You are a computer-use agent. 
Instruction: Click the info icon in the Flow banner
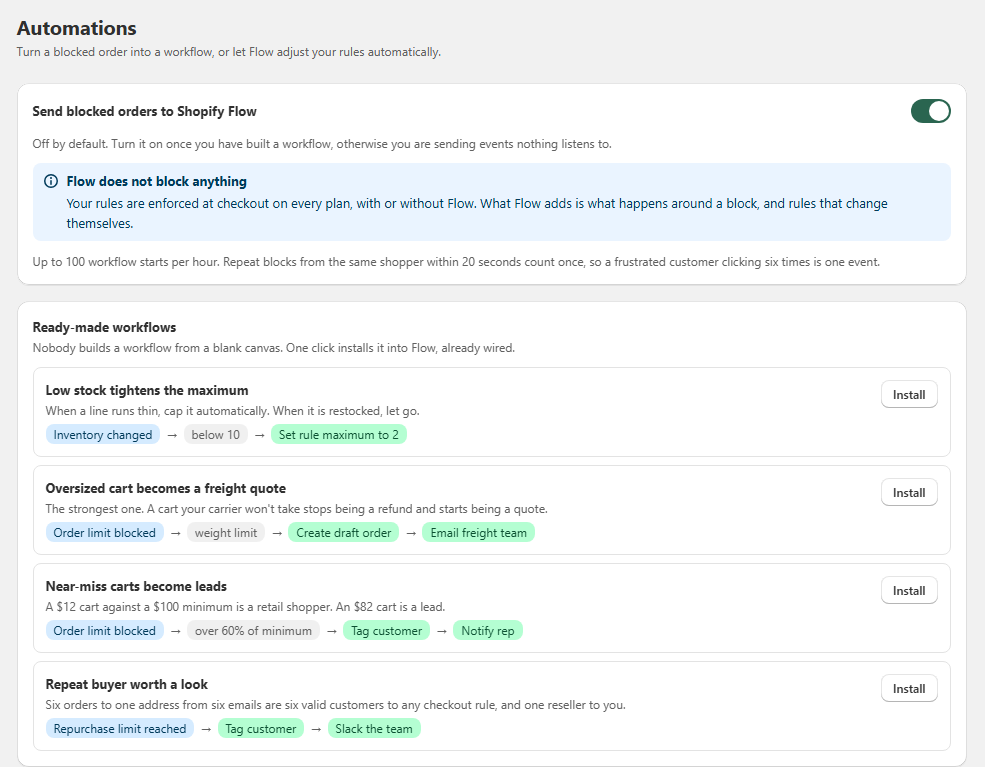(x=51, y=182)
